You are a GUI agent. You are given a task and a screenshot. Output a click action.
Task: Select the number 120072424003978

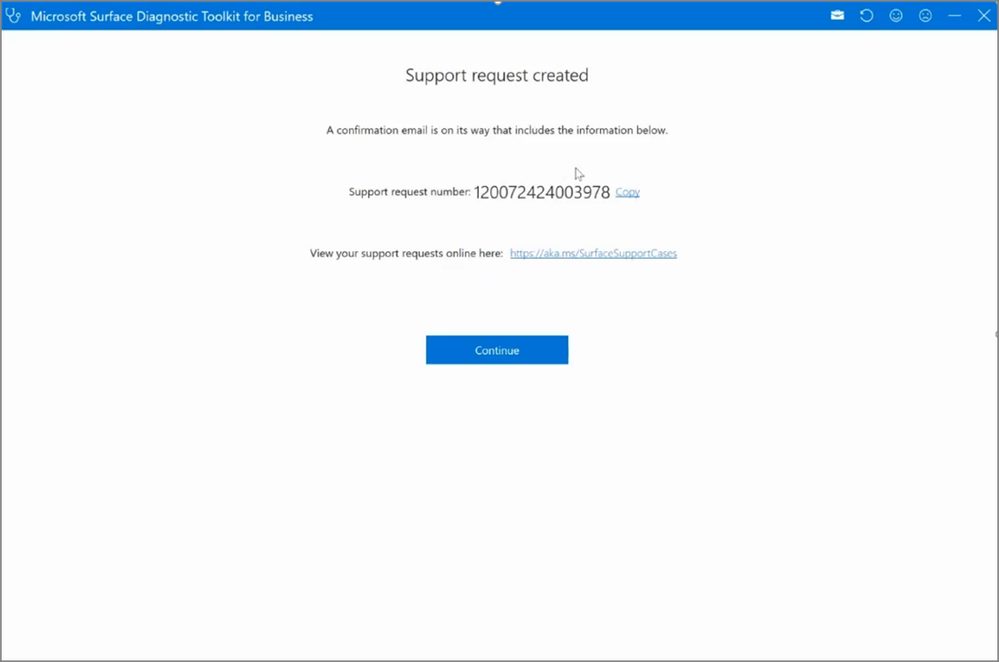point(542,192)
